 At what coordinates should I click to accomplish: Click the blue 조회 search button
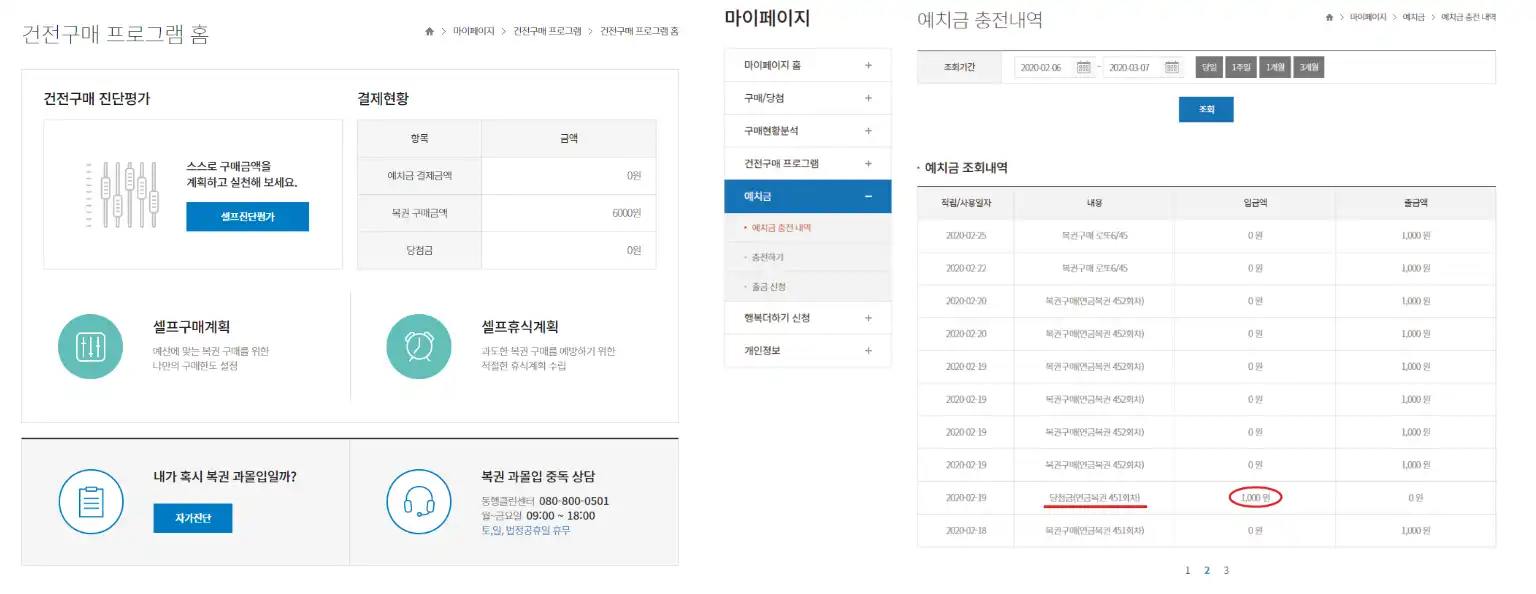click(1205, 109)
